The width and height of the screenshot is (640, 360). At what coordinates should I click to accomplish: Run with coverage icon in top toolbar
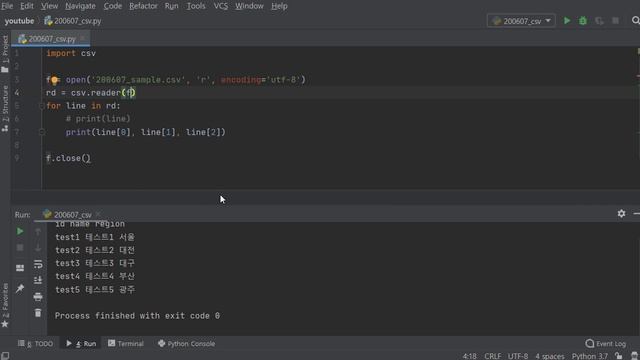click(x=599, y=21)
